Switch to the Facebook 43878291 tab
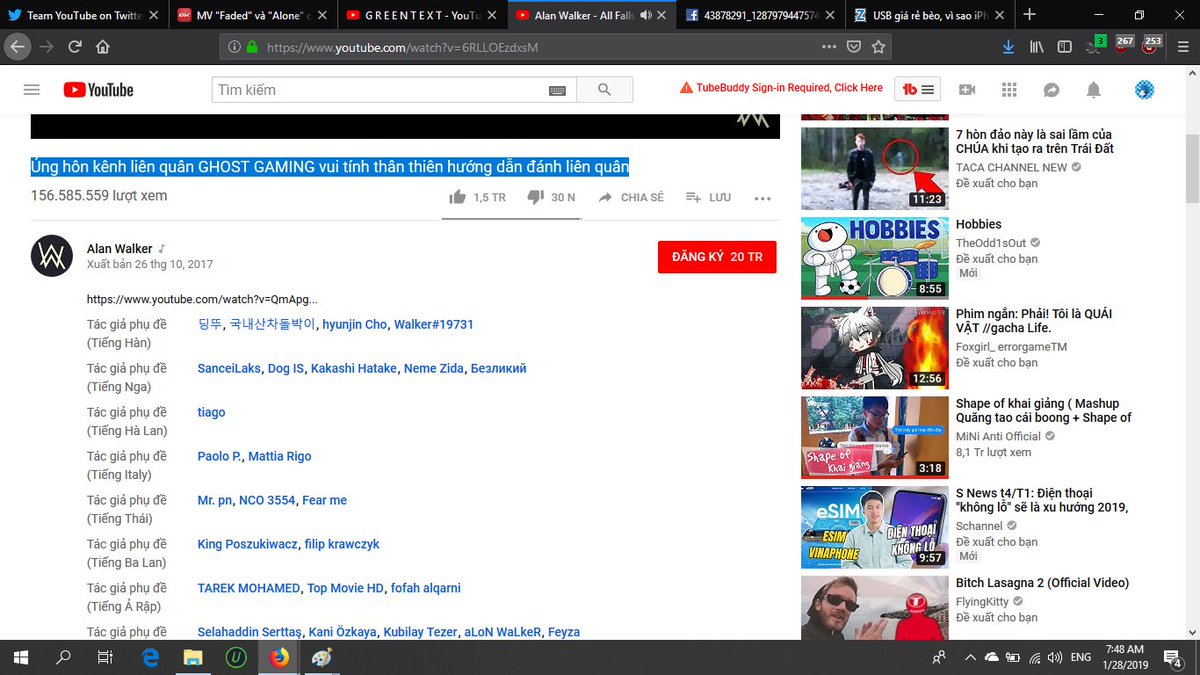 (760, 15)
